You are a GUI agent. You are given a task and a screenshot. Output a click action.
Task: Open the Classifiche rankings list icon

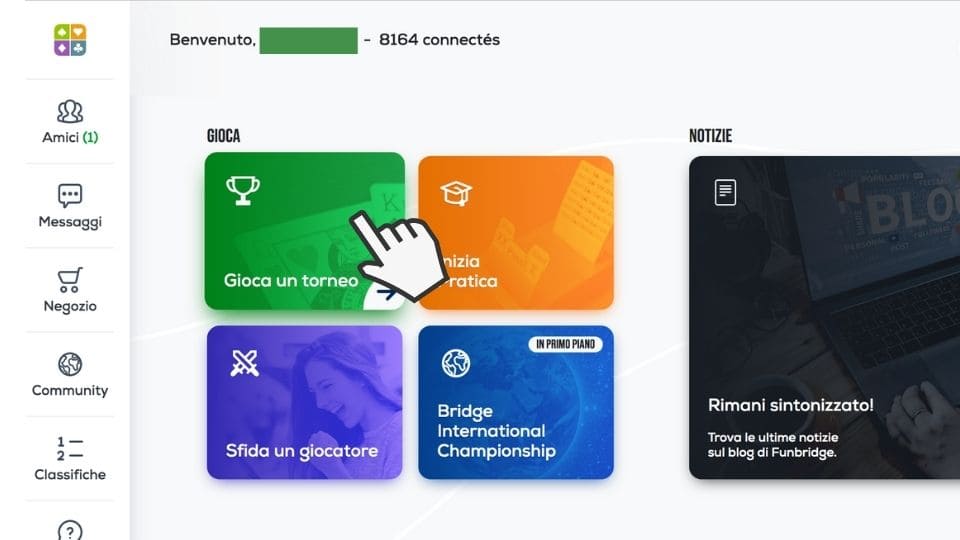[x=70, y=448]
